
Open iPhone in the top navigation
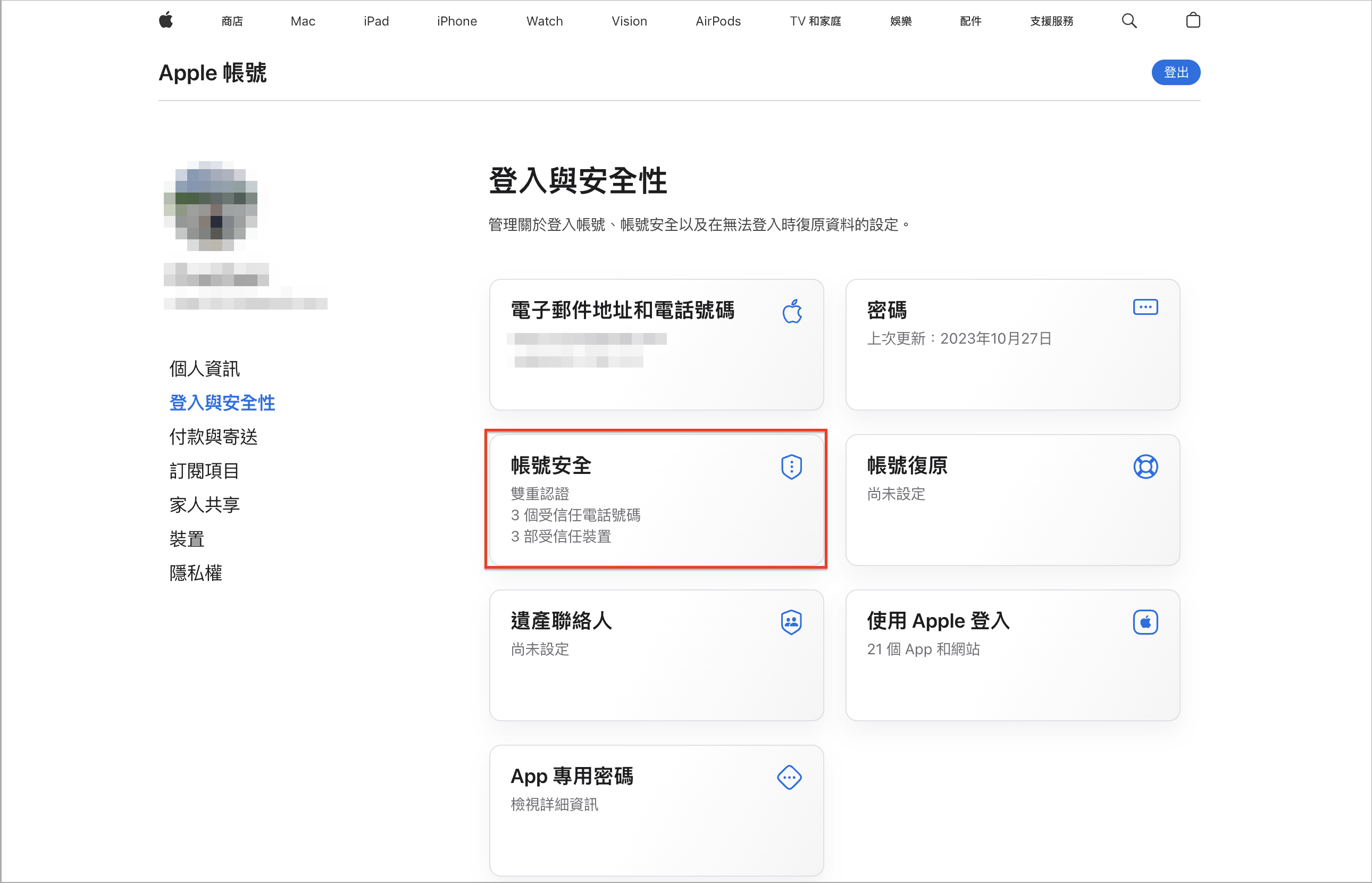point(457,21)
